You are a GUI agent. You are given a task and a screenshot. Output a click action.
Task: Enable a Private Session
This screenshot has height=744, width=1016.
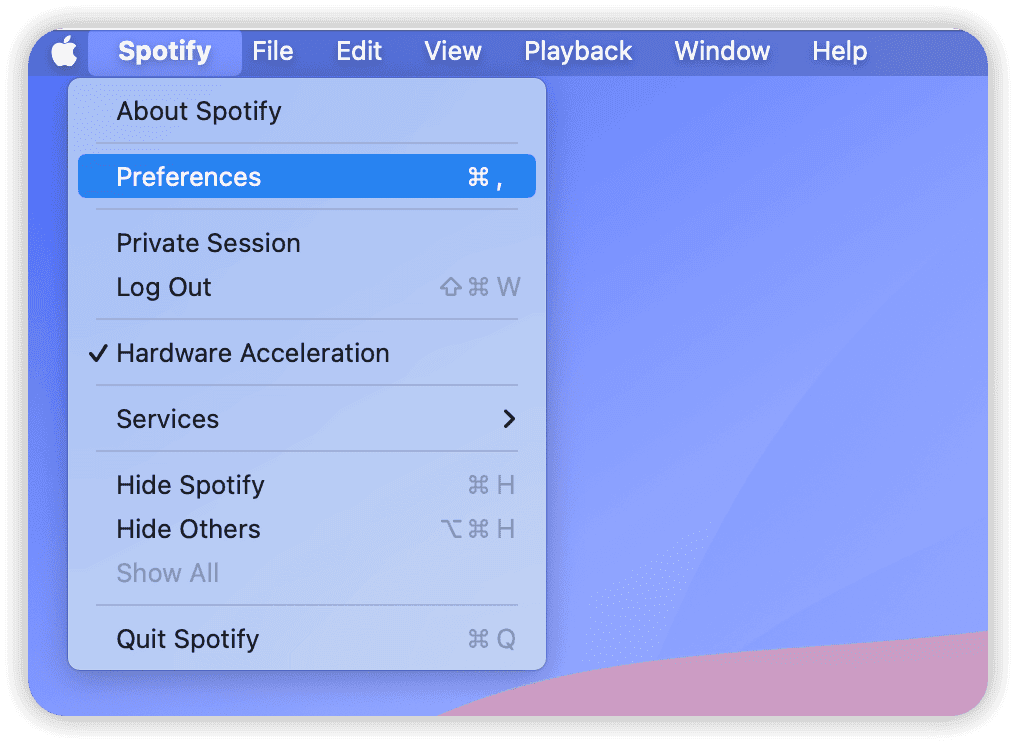pyautogui.click(x=208, y=243)
